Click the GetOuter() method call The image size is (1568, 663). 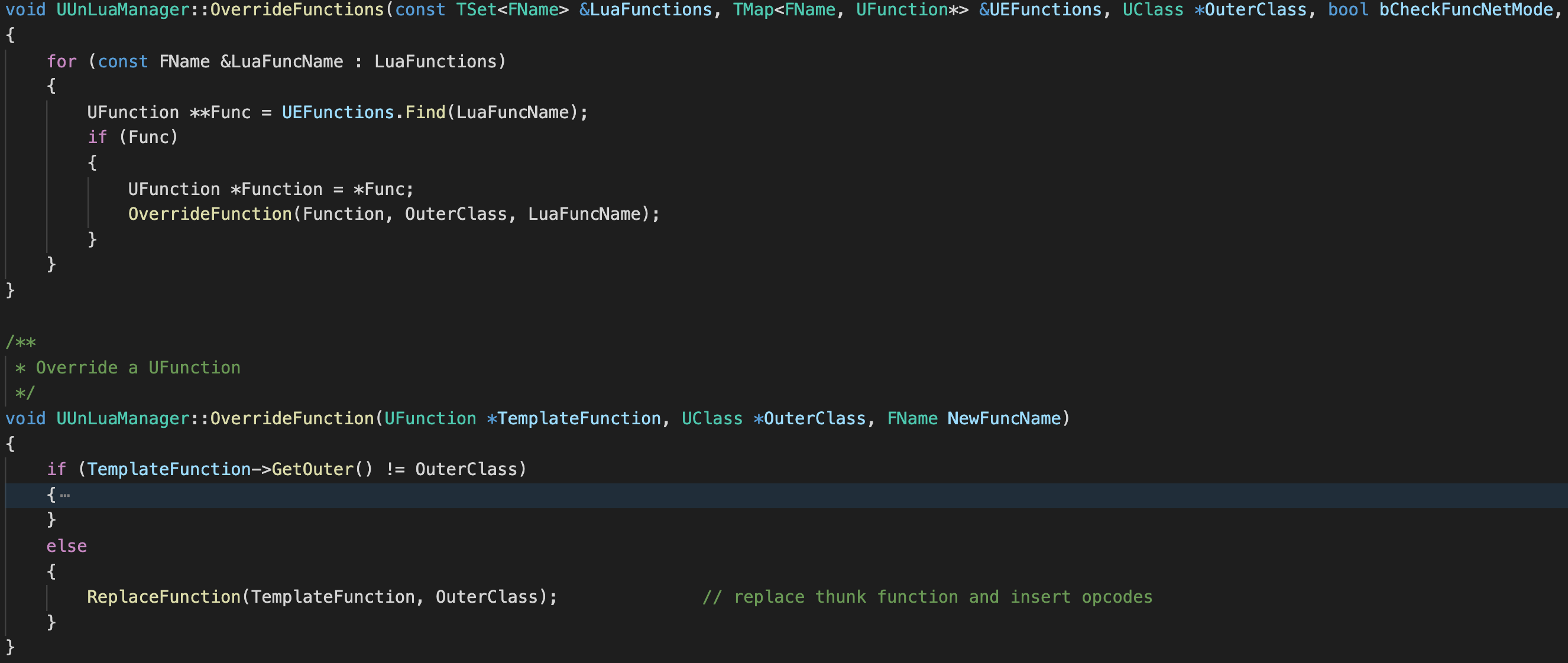(312, 469)
